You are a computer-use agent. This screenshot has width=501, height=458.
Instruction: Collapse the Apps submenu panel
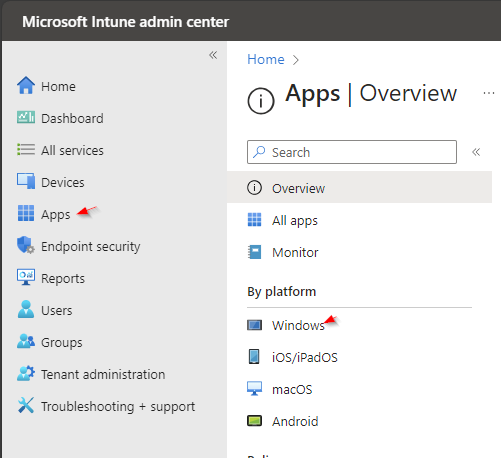(476, 152)
